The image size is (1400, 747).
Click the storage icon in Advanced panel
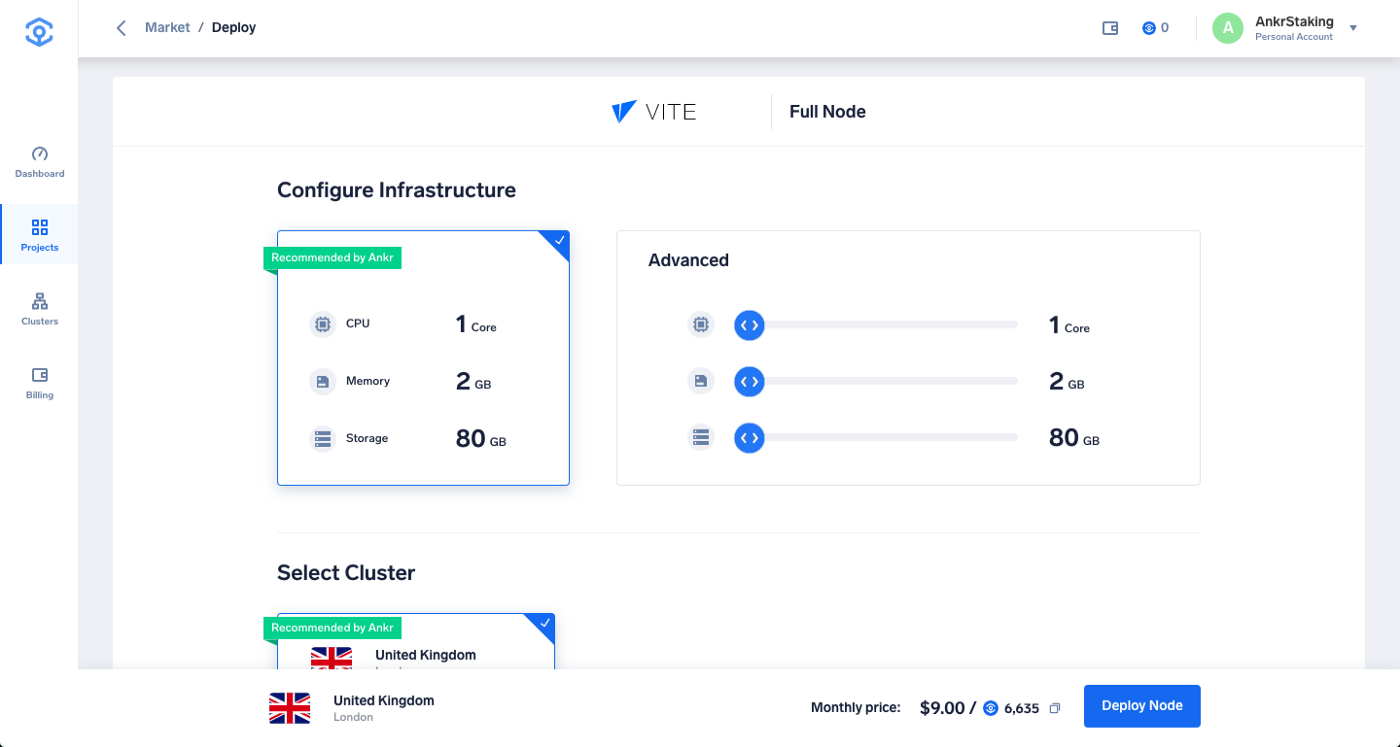[701, 437]
